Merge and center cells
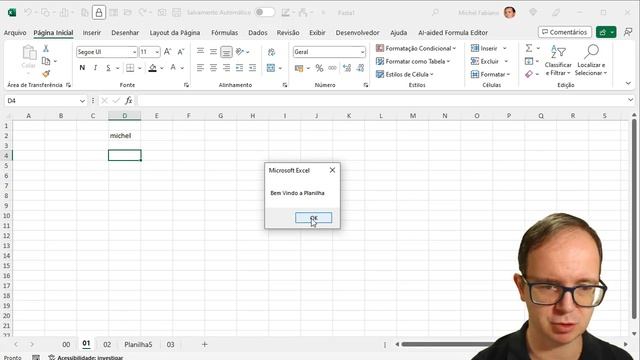The width and height of the screenshot is (640, 360). (x=271, y=68)
